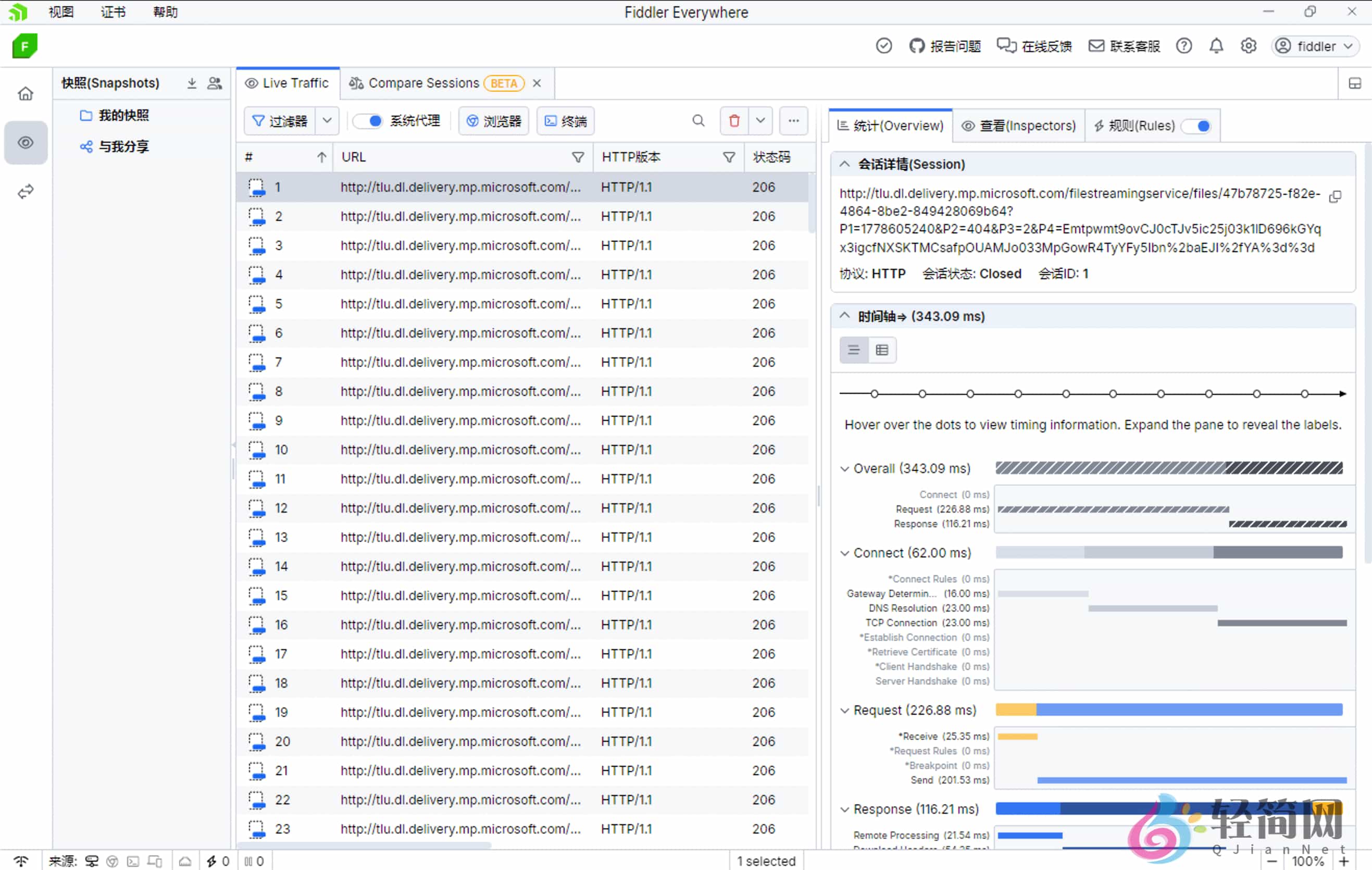
Task: Toggle the 系统代理 switch
Action: tap(368, 121)
